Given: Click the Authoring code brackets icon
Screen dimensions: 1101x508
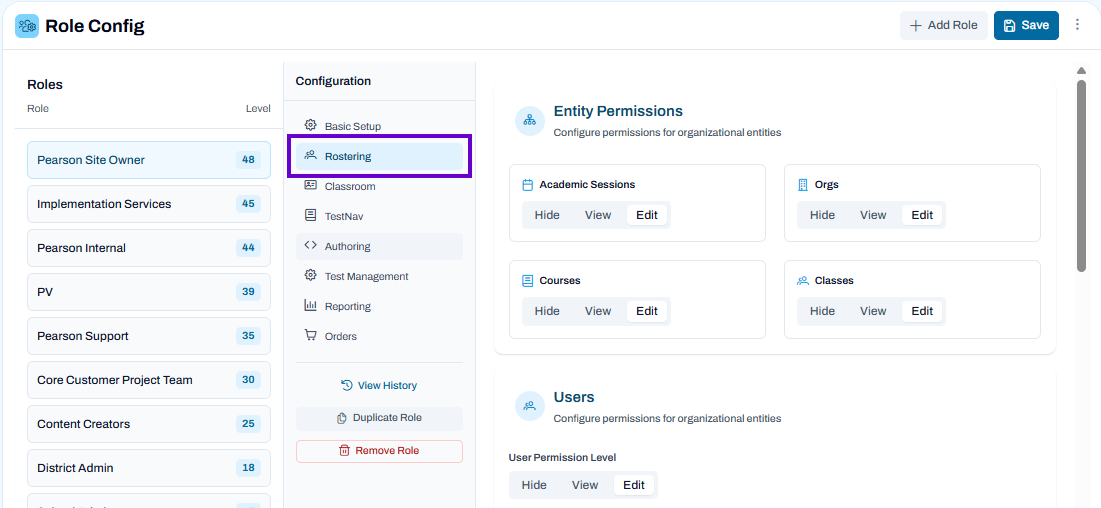Looking at the screenshot, I should (310, 246).
